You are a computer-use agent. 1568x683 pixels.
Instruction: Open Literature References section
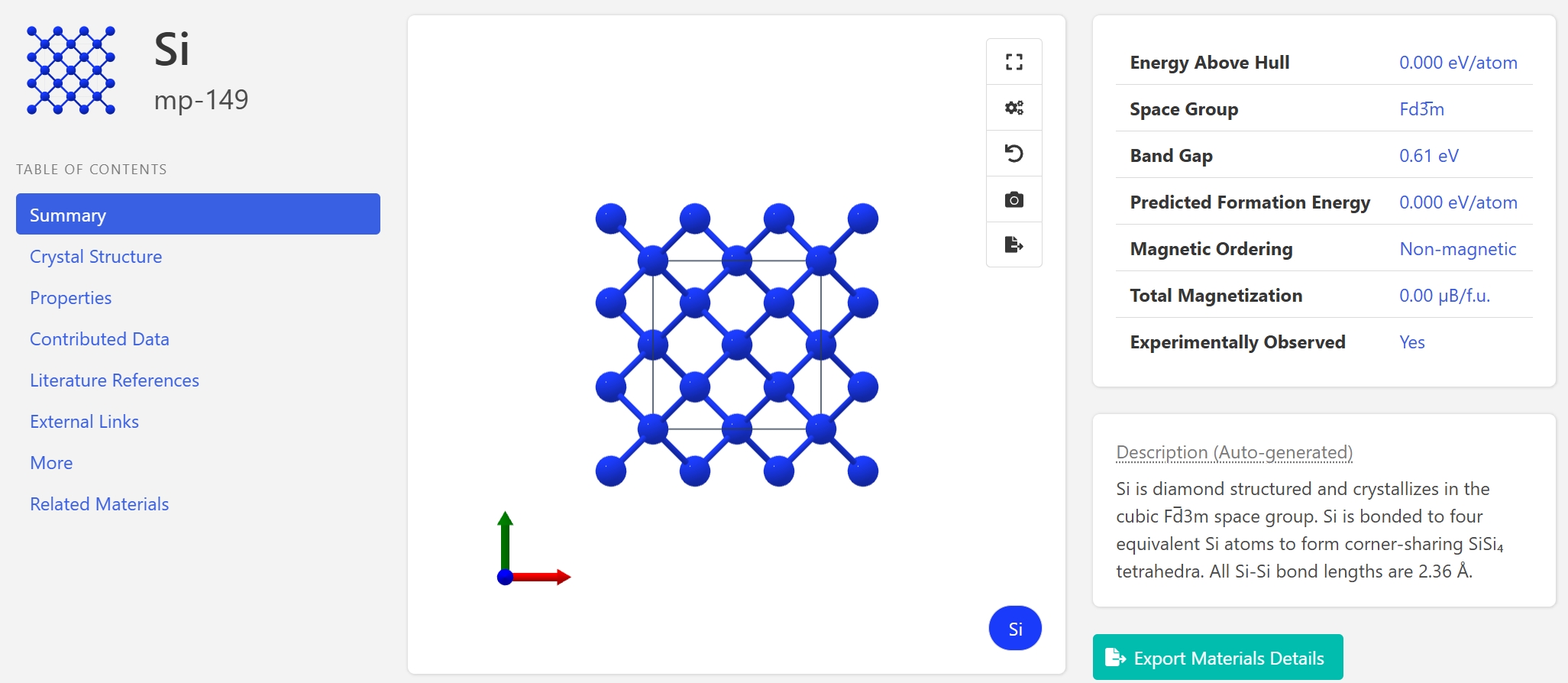(x=114, y=380)
